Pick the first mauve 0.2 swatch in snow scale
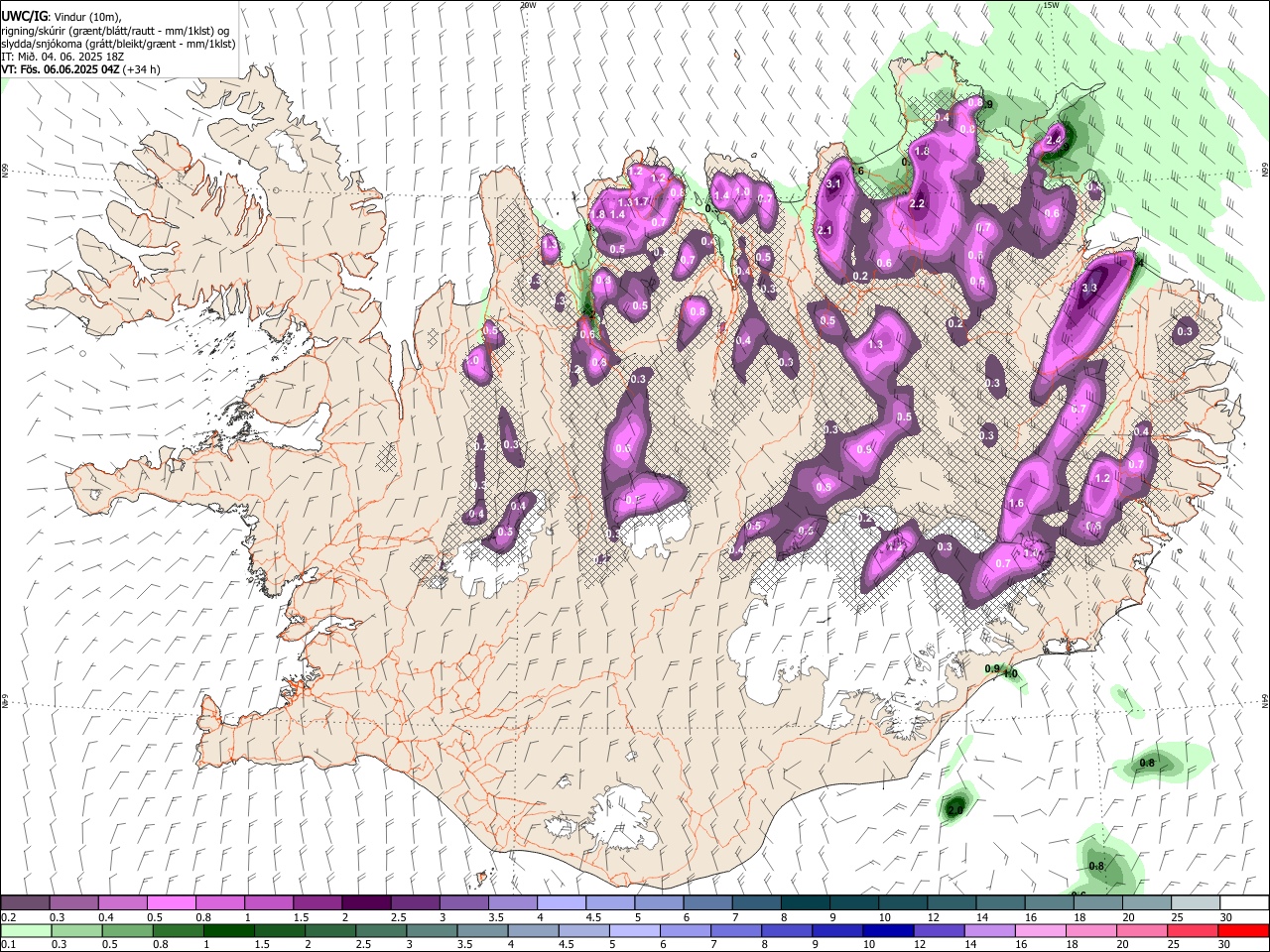The height and width of the screenshot is (952, 1270). 25,903
